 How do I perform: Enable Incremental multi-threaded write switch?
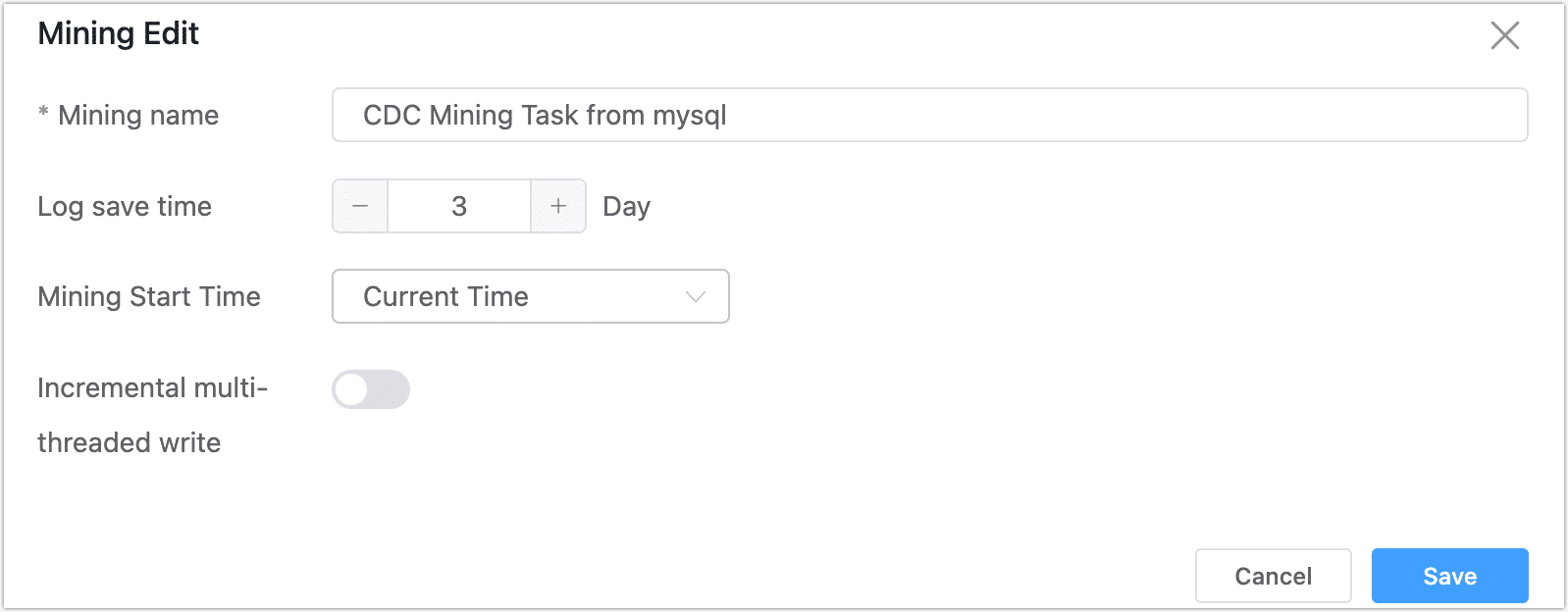[371, 389]
